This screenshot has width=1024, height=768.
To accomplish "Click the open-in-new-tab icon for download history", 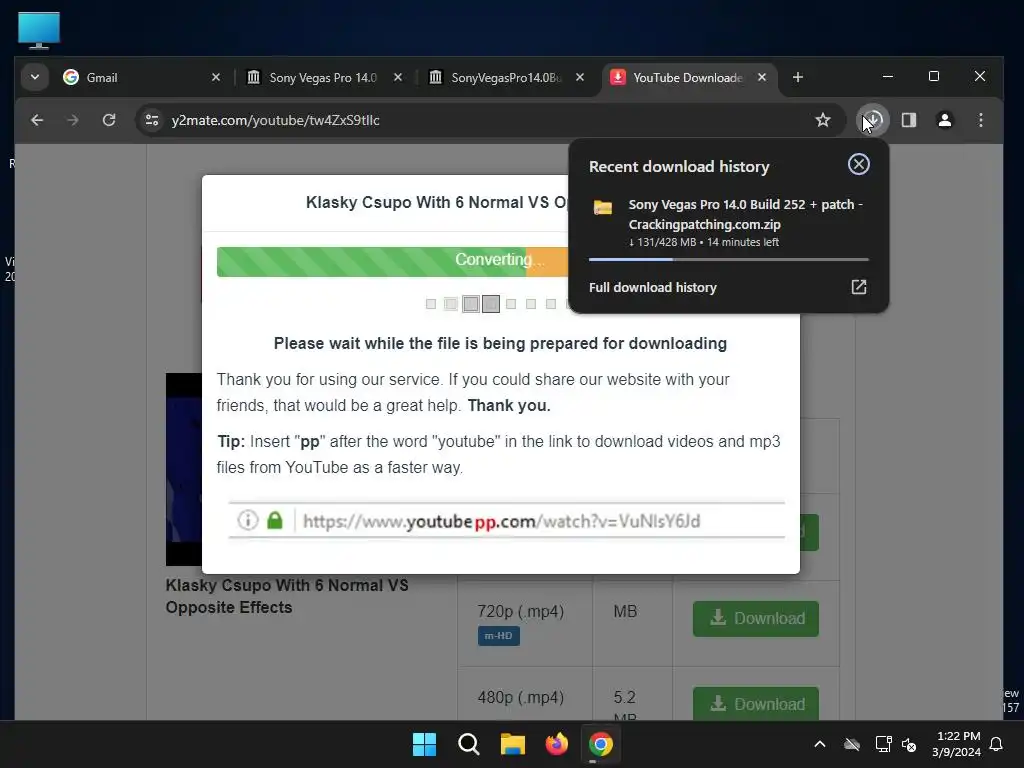I will click(859, 287).
